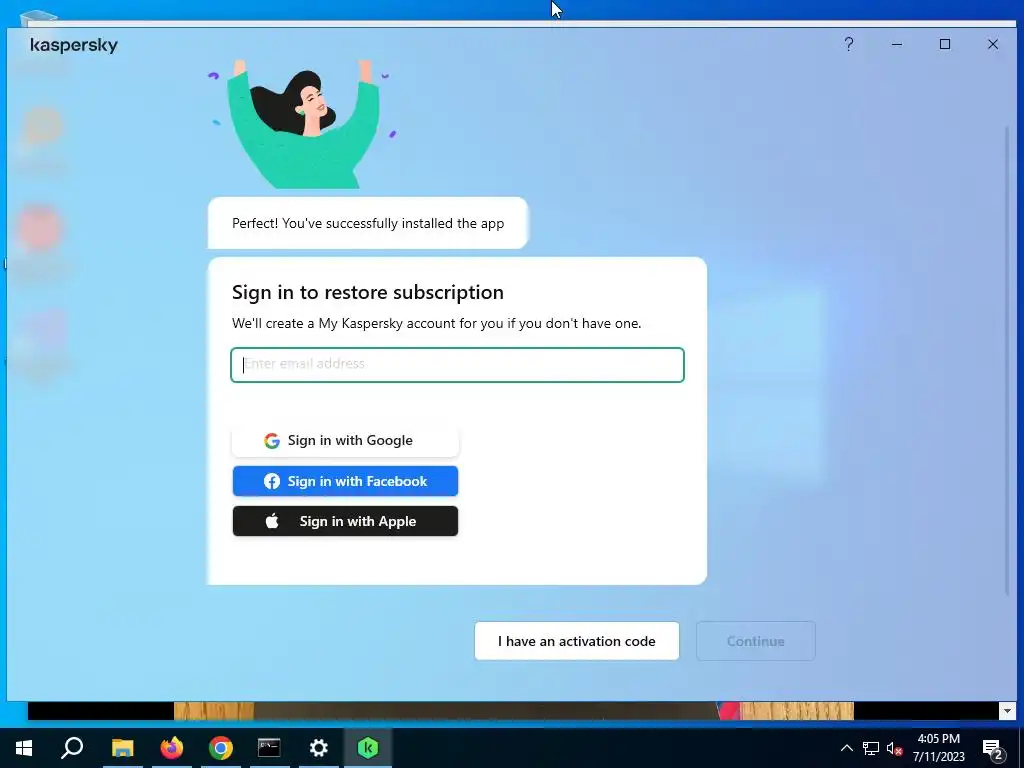Click the My Kaspersky account description text
Screen dimensions: 1024x768
coord(436,323)
